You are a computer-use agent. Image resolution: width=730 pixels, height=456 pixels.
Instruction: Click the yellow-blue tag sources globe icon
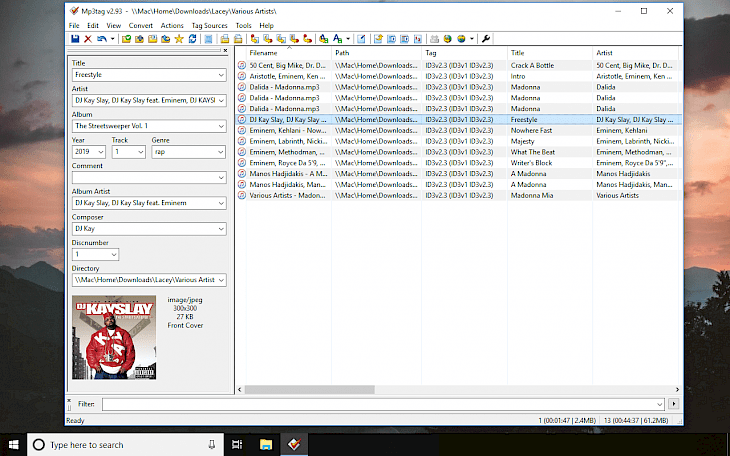point(461,39)
